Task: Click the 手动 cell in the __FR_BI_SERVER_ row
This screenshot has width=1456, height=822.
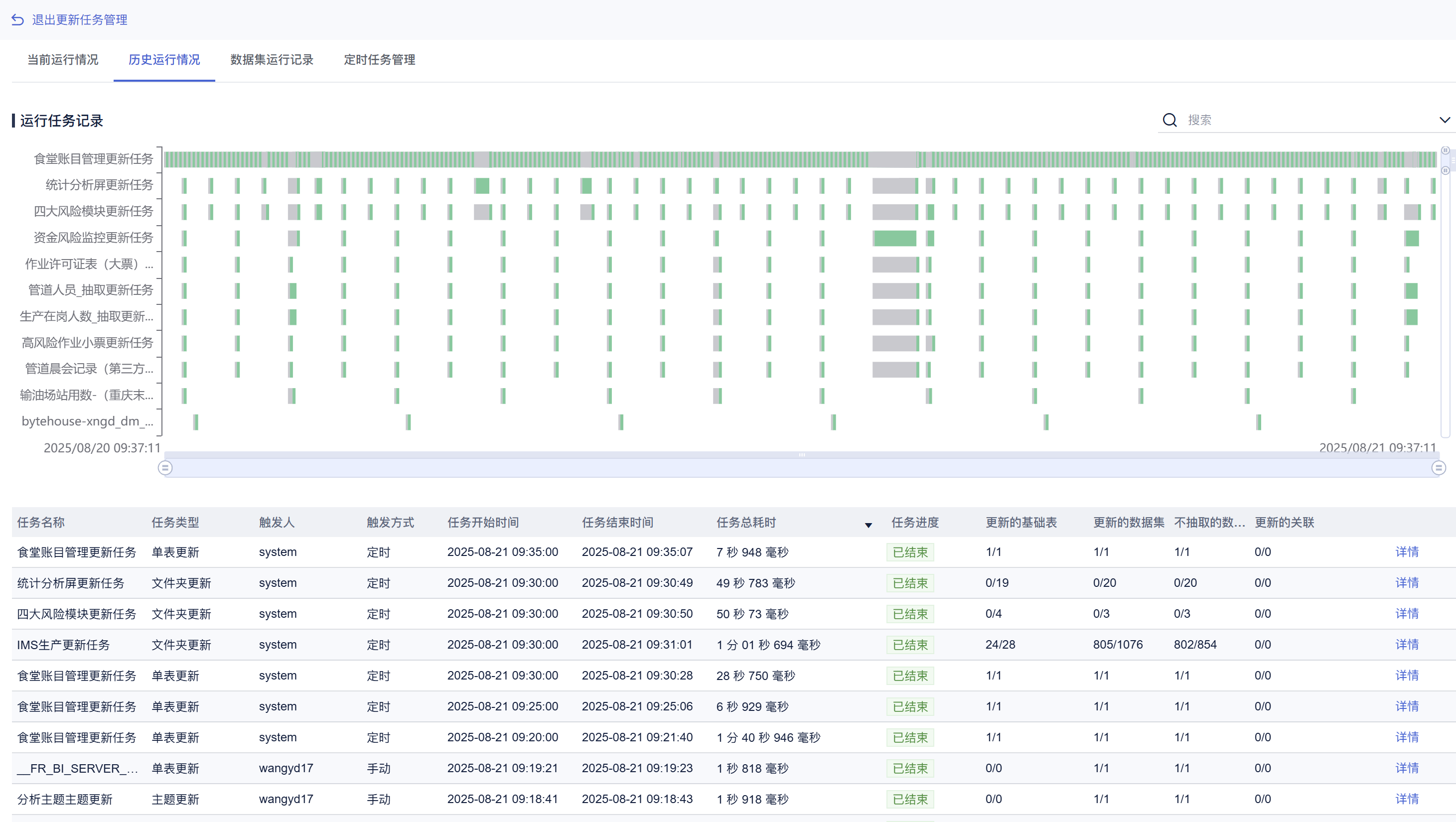Action: pos(378,768)
